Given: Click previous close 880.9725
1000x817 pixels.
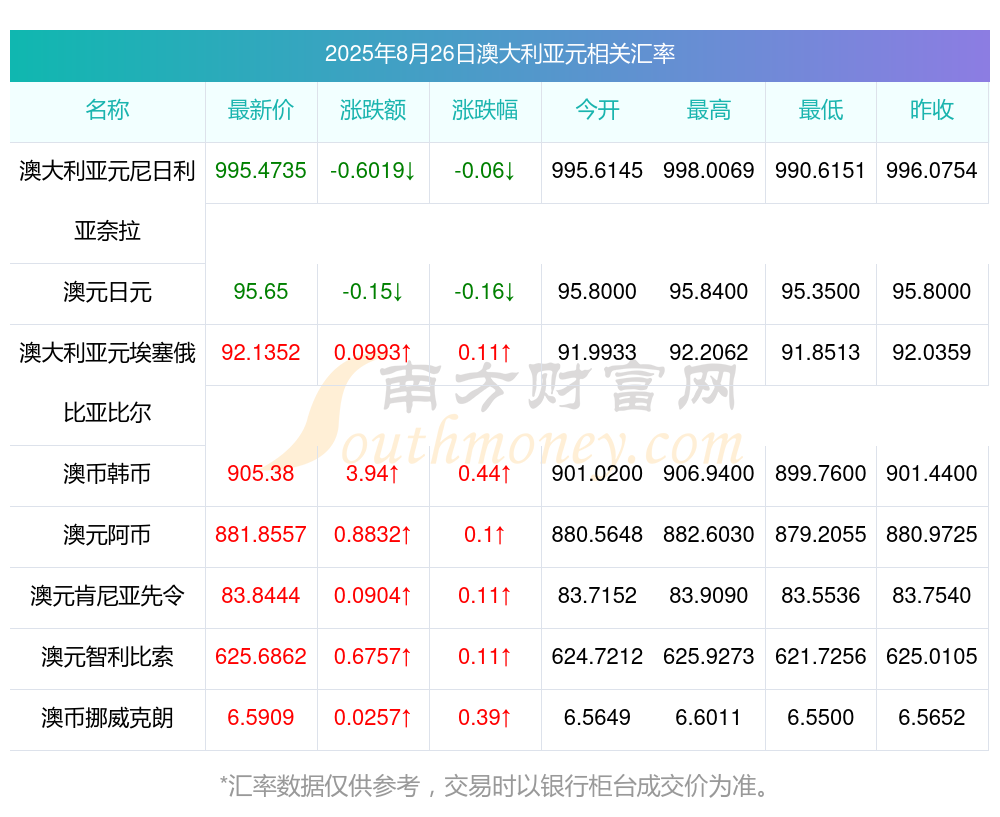Looking at the screenshot, I should coord(932,534).
